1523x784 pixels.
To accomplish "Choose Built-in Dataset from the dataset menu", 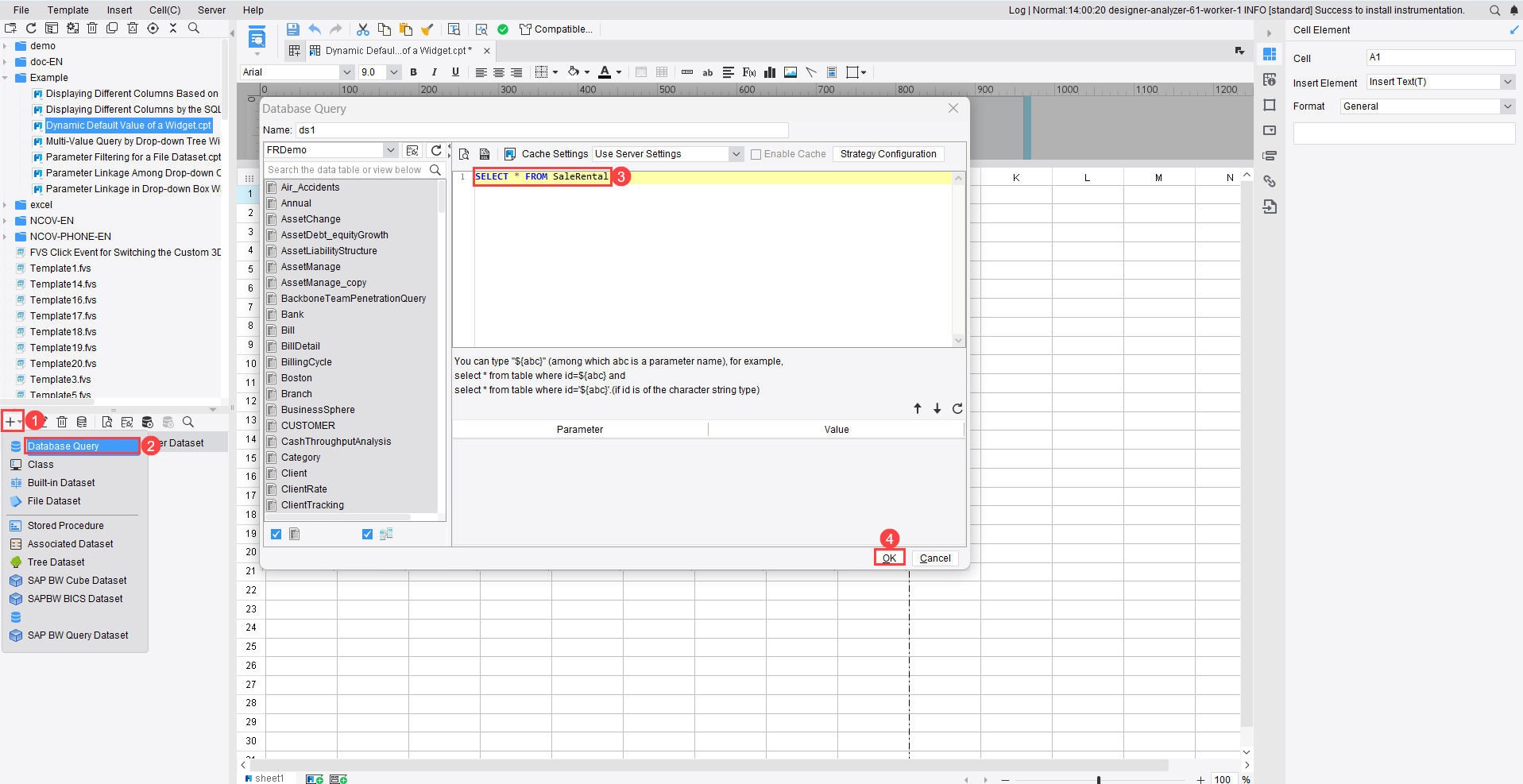I will point(61,483).
